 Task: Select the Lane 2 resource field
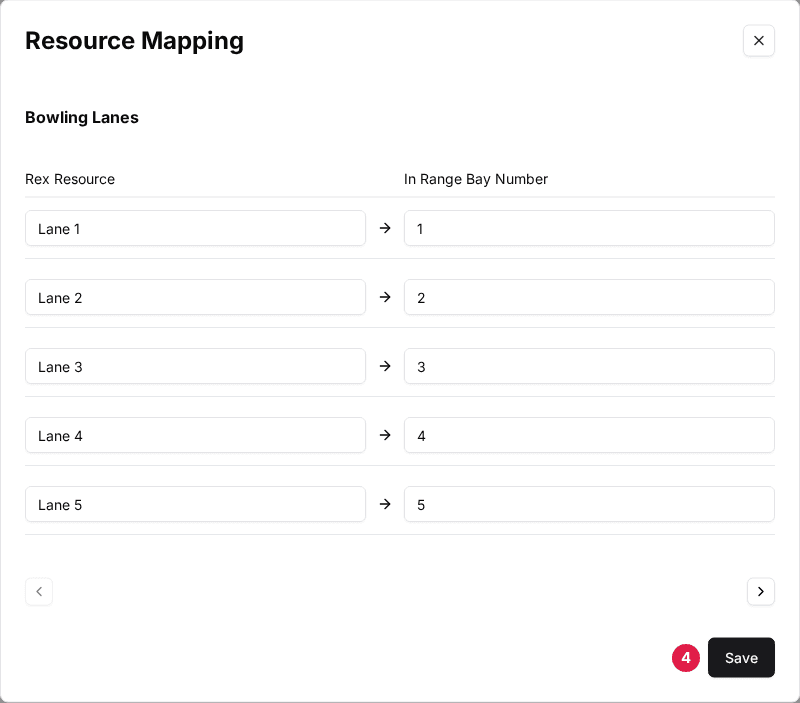pos(195,297)
